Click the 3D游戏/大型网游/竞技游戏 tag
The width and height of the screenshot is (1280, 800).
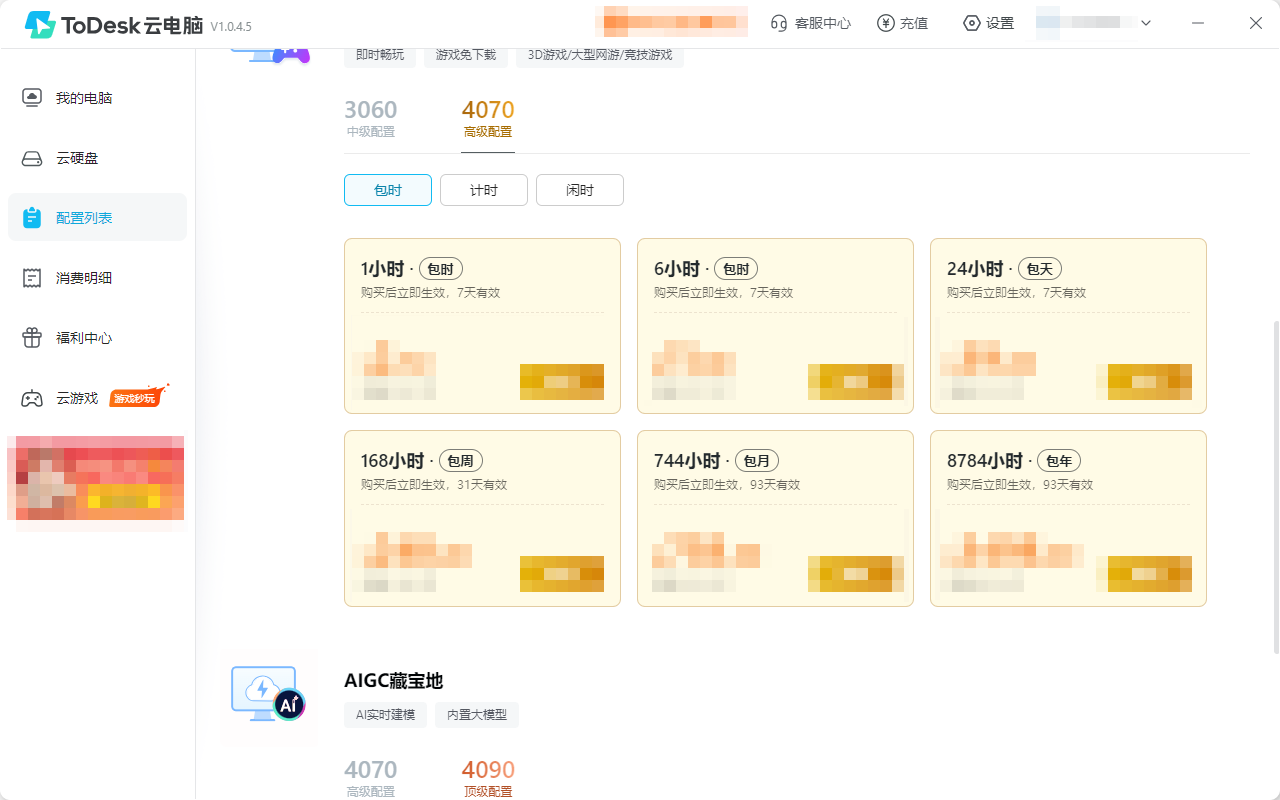point(600,55)
